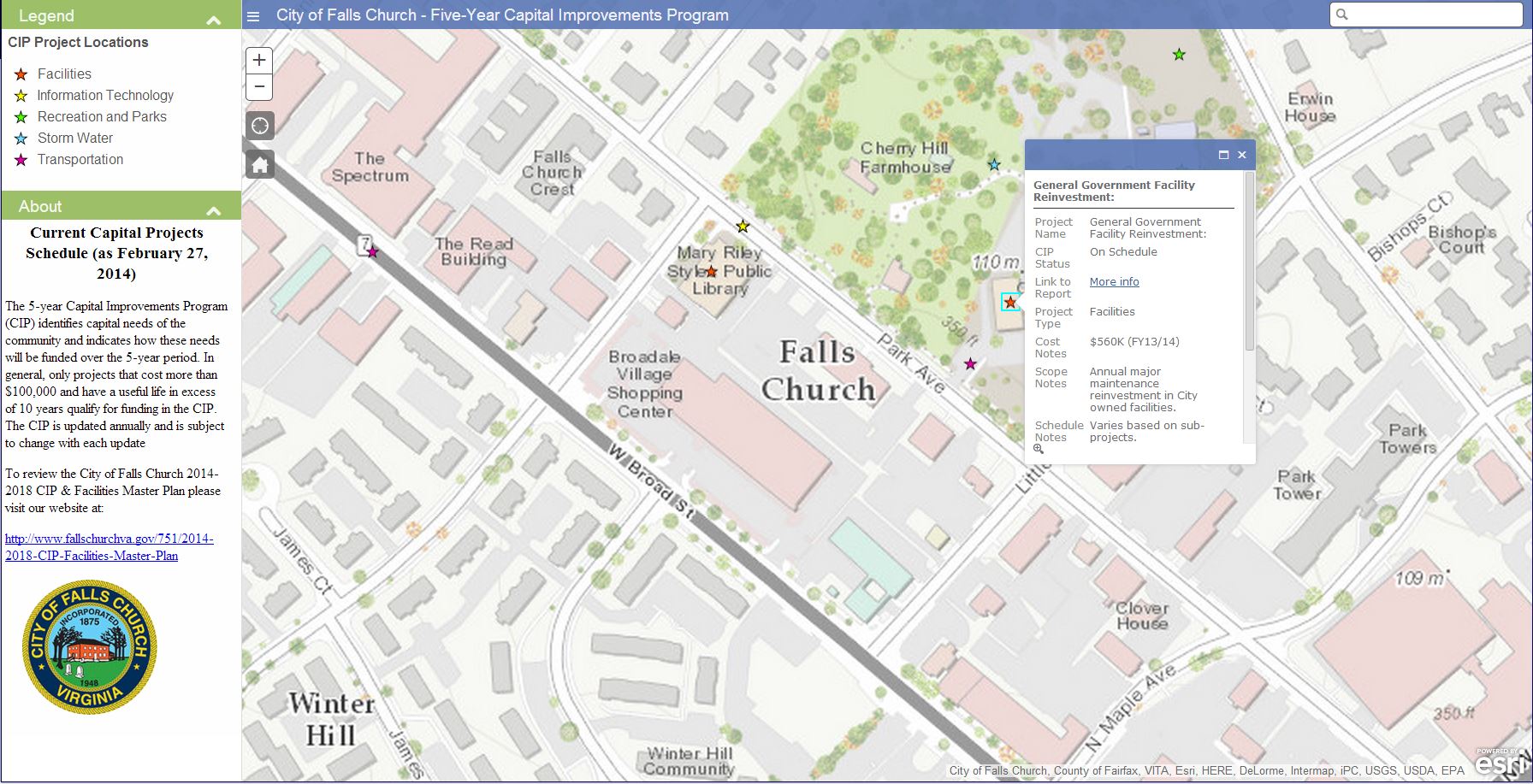Click the search magnifier icon
The height and width of the screenshot is (784, 1533).
point(1341,15)
